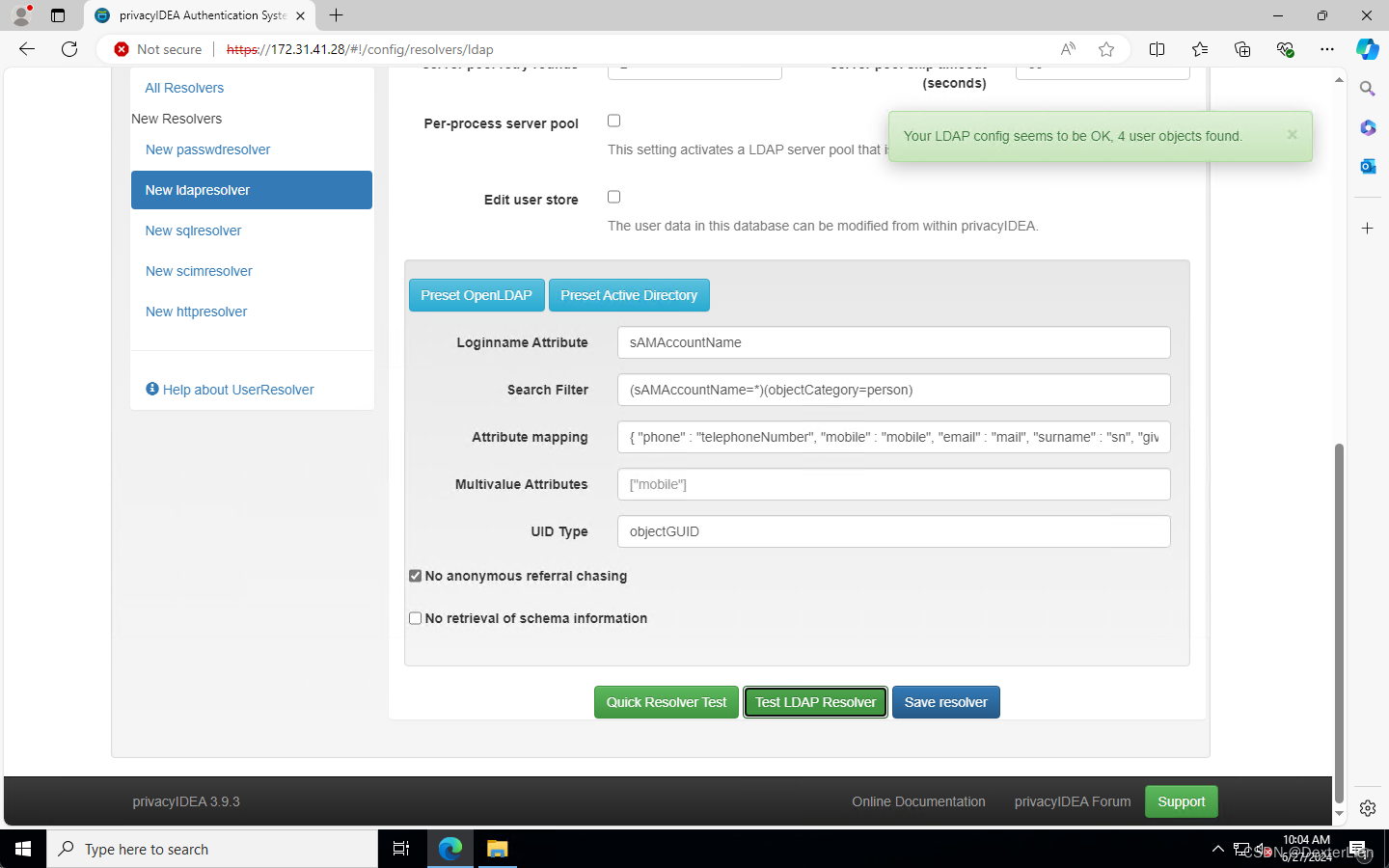
Task: Run the Quick Resolver Test
Action: coord(667,702)
